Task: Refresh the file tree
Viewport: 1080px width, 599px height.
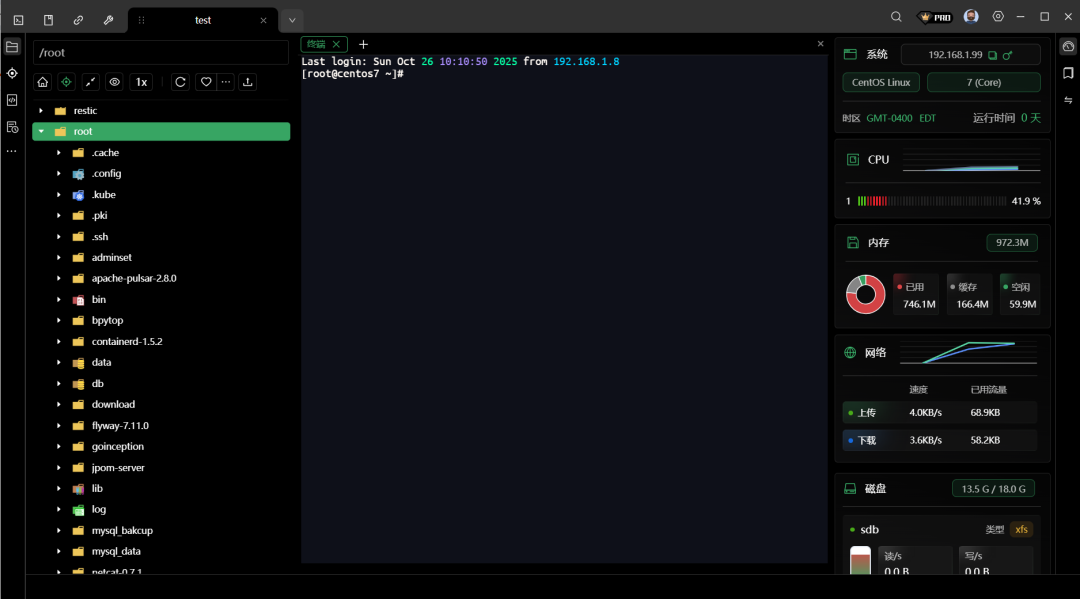Action: [x=180, y=82]
